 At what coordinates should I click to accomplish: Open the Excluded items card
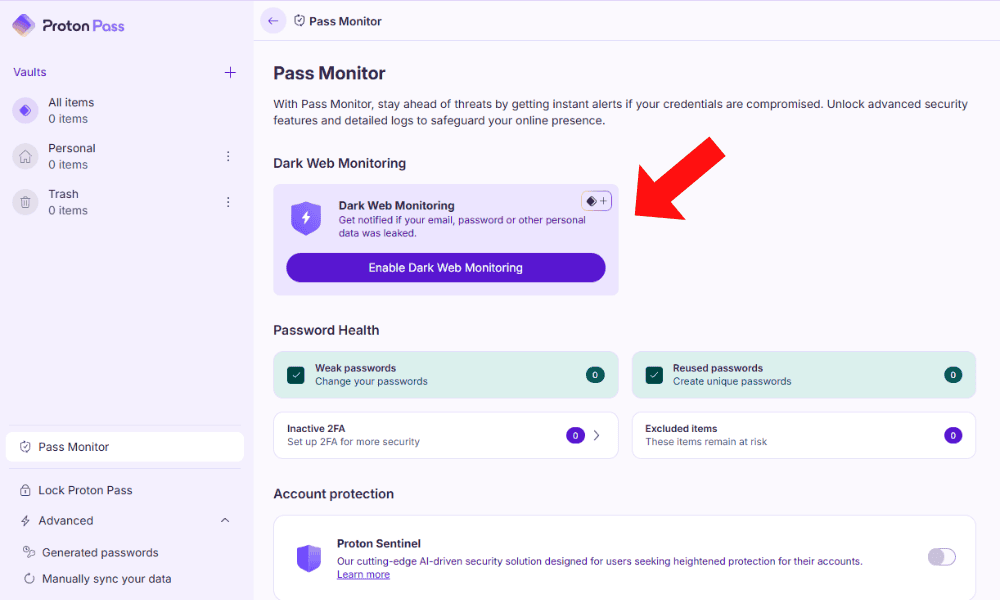click(x=803, y=435)
